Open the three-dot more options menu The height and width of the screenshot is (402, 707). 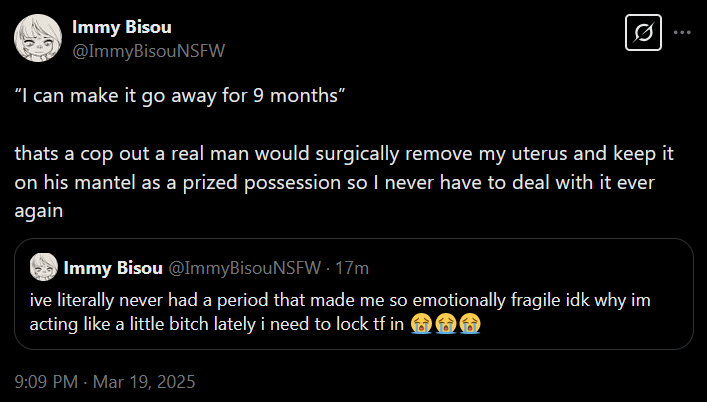point(683,33)
